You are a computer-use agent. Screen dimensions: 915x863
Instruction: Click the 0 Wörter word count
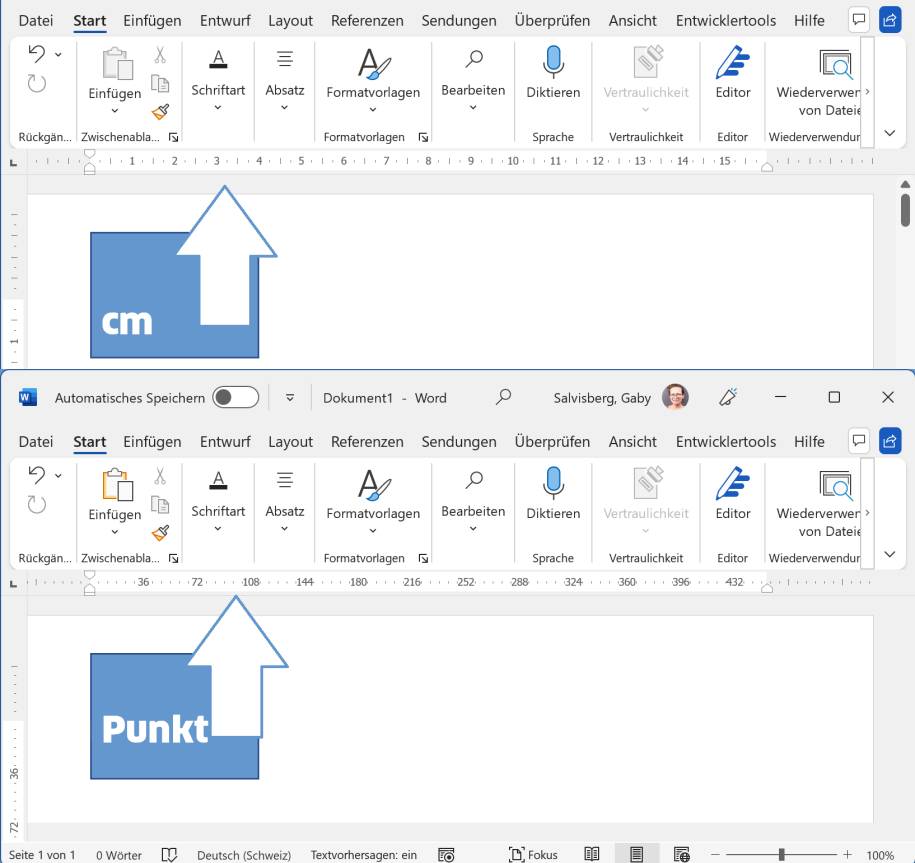119,855
